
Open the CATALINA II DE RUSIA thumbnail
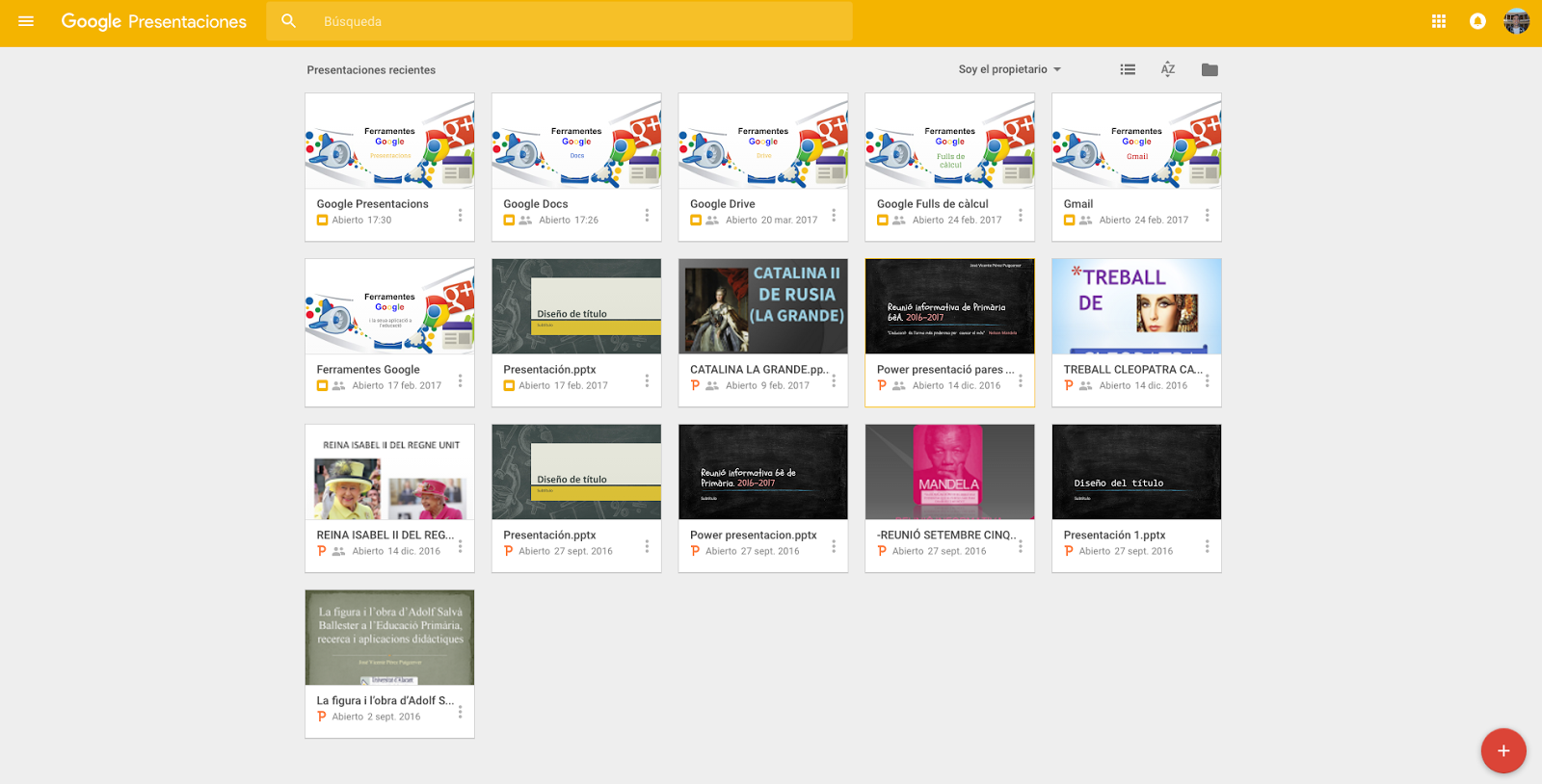[763, 306]
